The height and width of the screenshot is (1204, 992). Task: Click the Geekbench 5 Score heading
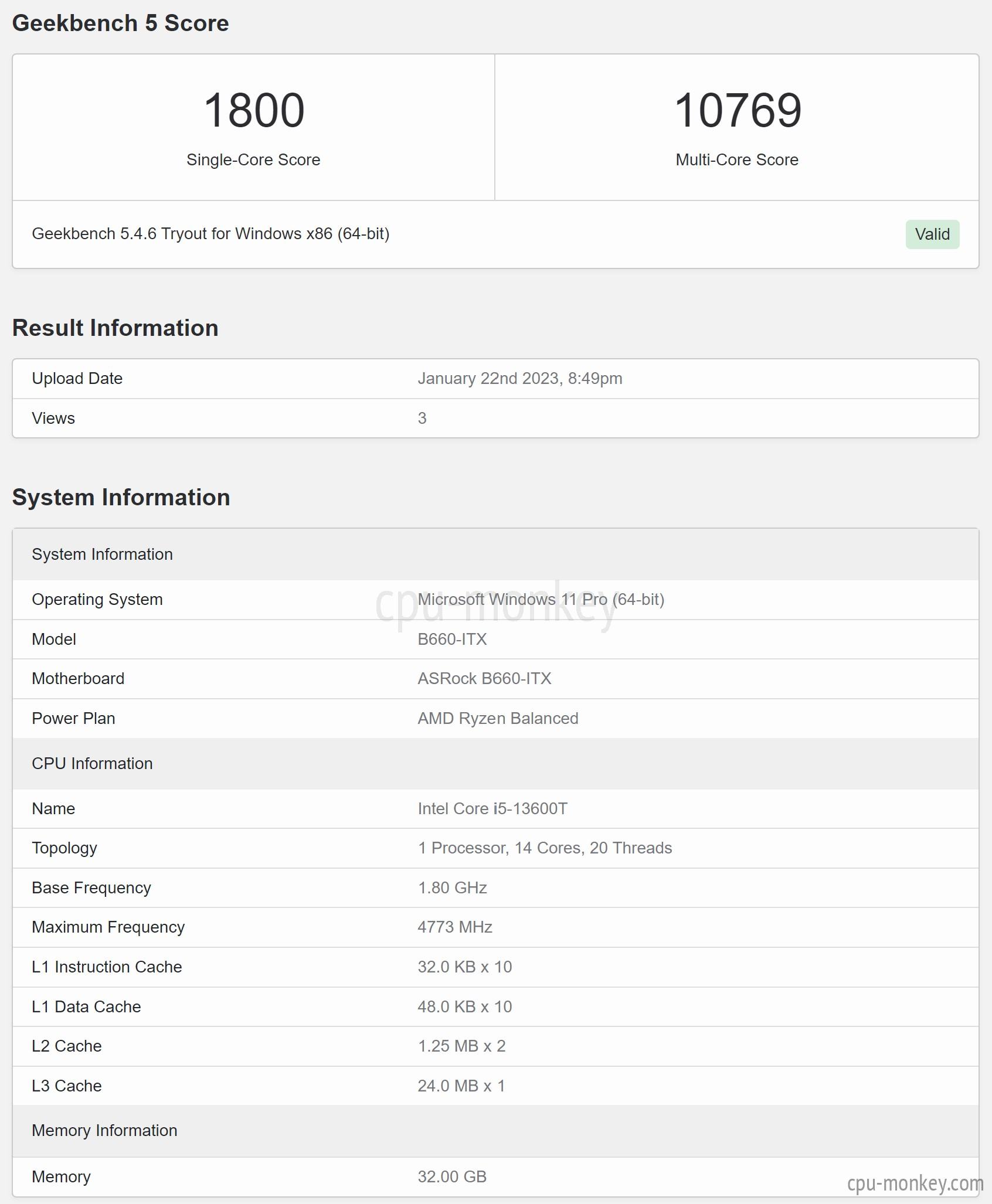pos(120,23)
